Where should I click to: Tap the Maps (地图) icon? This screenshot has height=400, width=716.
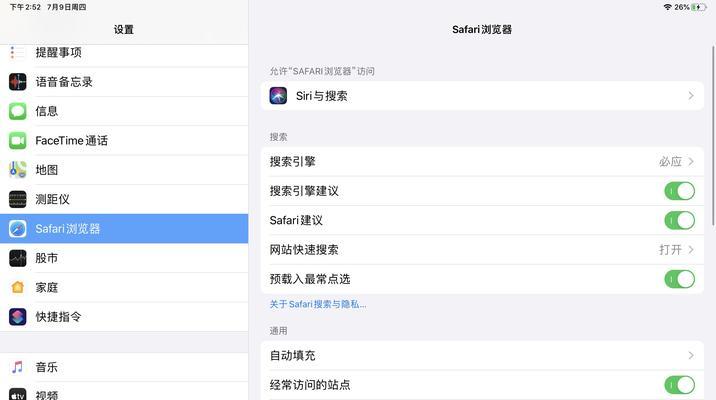point(17,170)
